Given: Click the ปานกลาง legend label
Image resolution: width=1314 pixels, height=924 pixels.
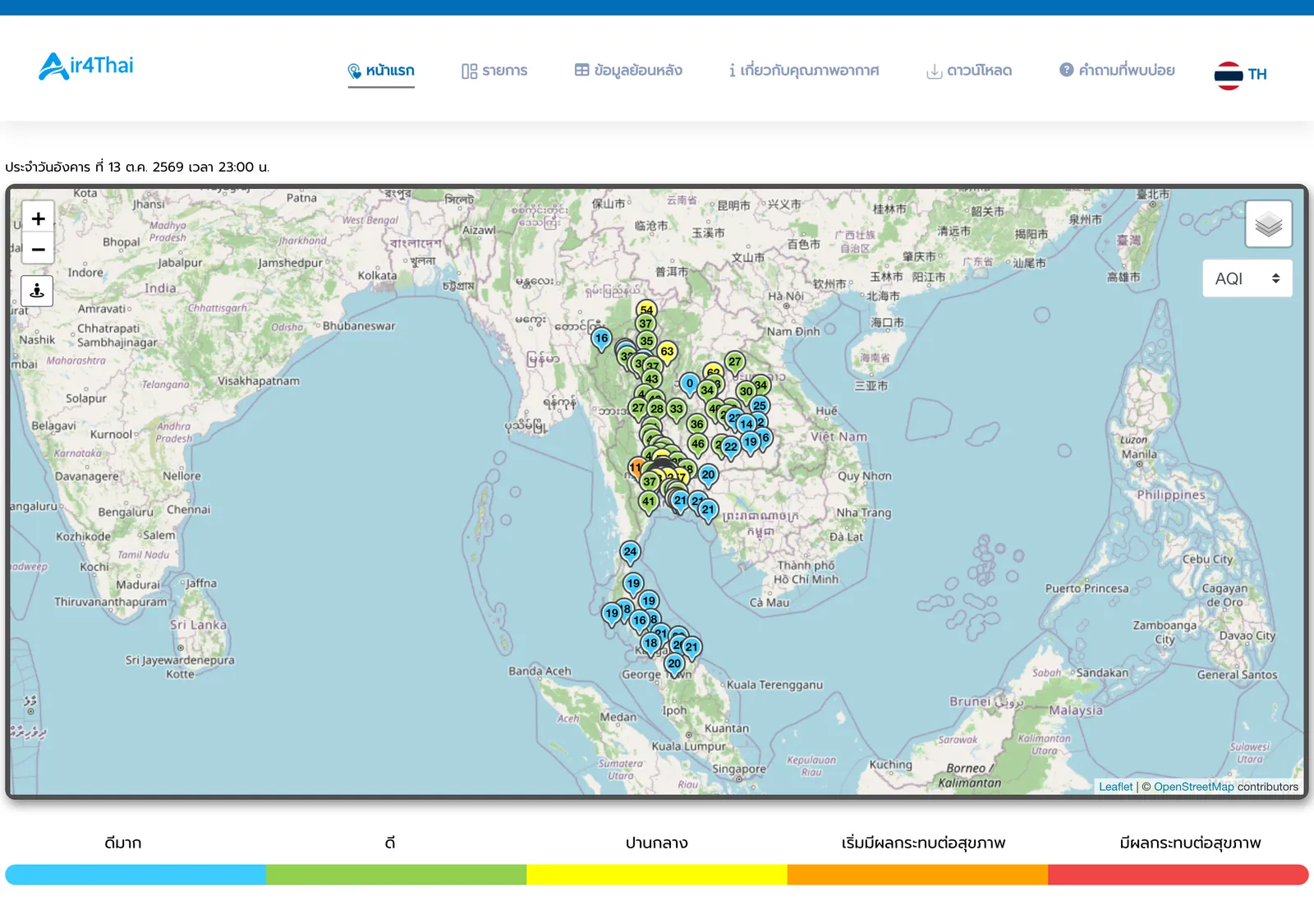Looking at the screenshot, I should click(657, 843).
